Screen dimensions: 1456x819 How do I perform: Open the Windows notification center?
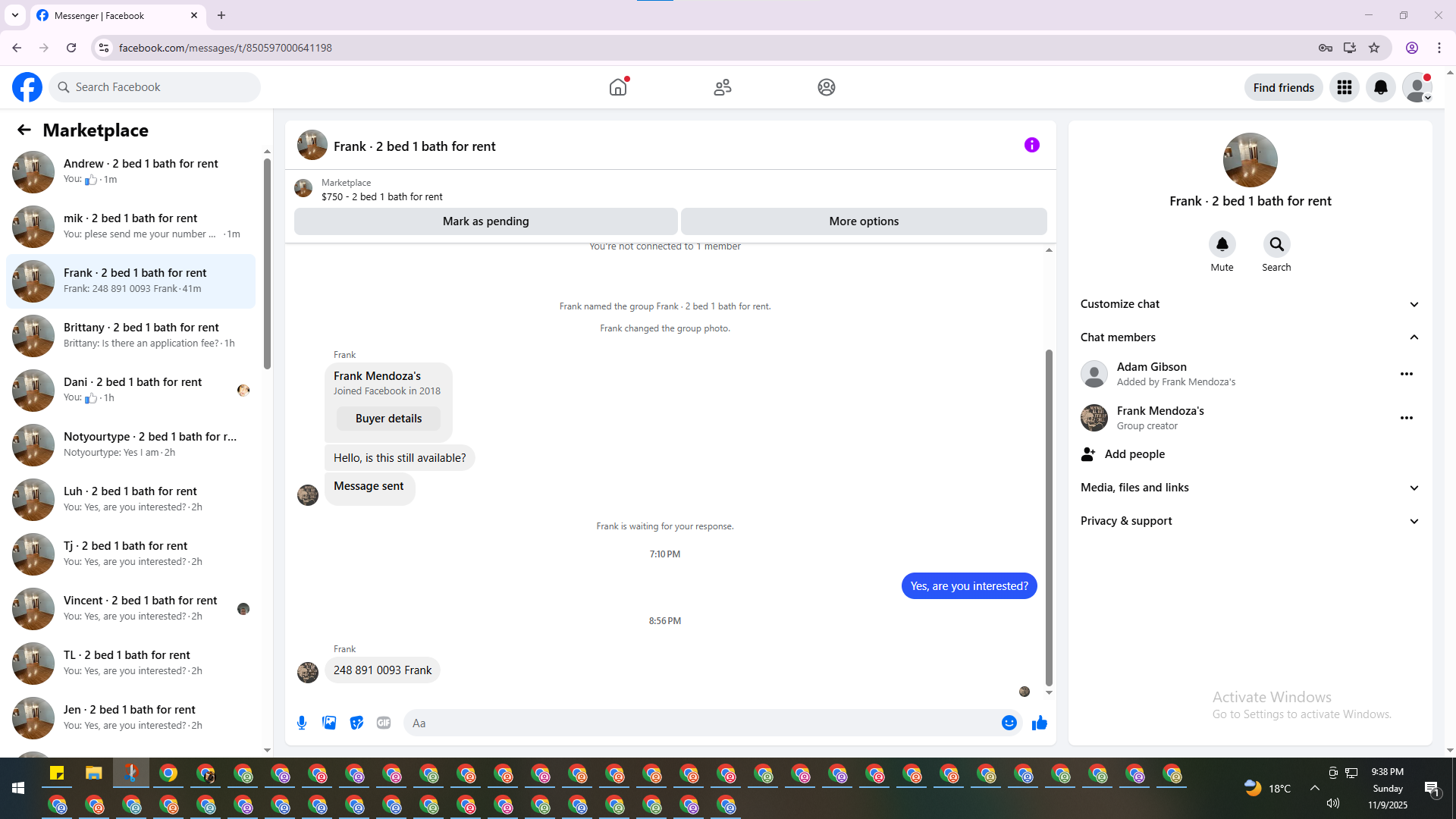point(1432,789)
